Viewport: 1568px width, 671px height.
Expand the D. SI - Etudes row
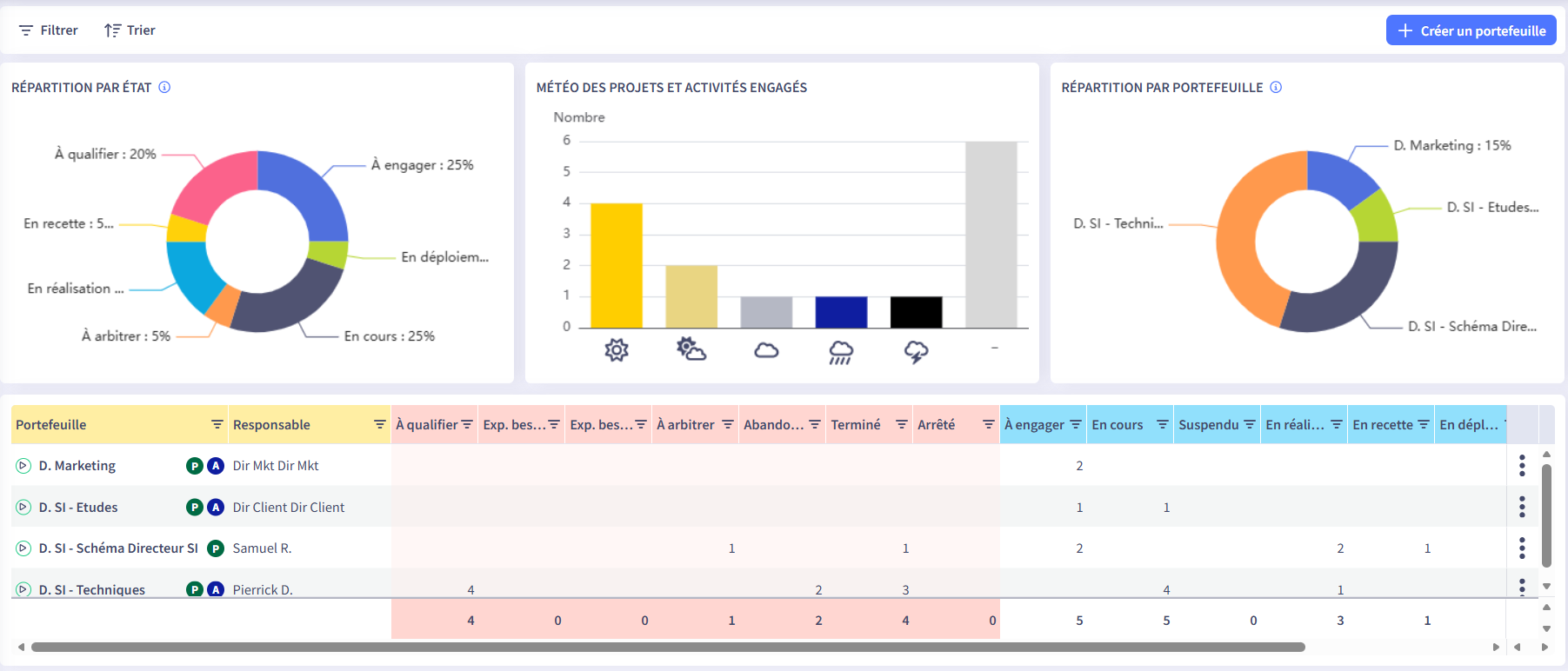23,508
